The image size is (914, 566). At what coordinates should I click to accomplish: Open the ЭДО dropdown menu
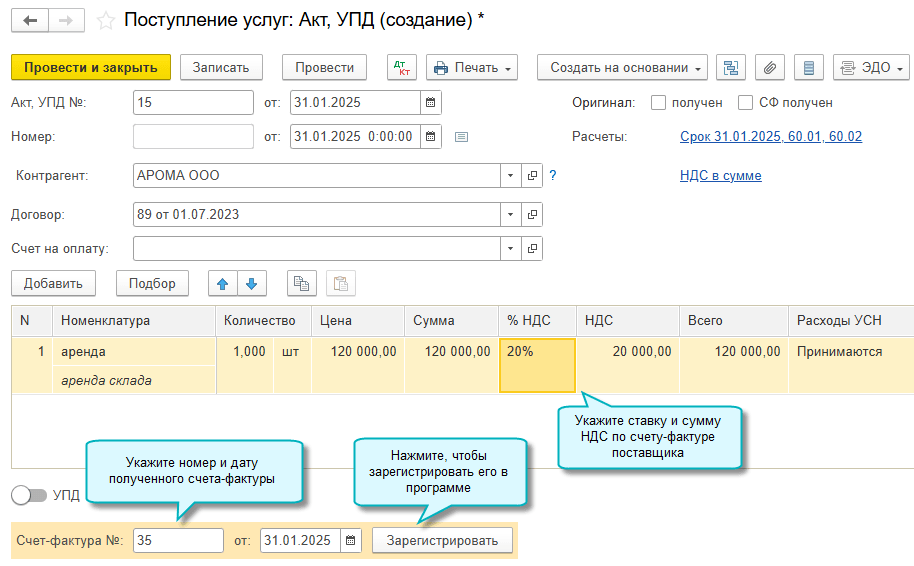pos(871,68)
